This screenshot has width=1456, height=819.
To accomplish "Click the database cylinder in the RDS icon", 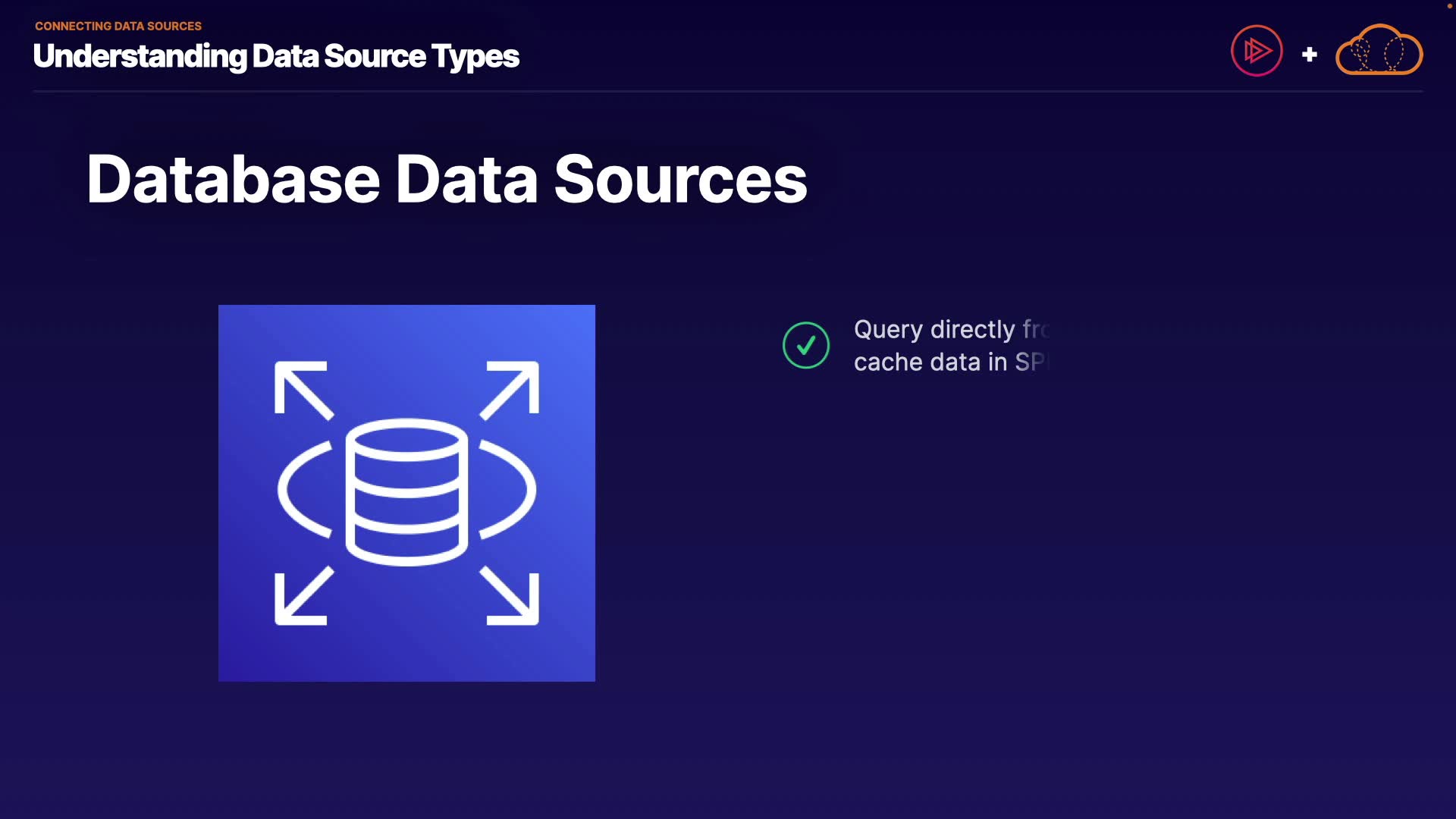I will coord(406,491).
